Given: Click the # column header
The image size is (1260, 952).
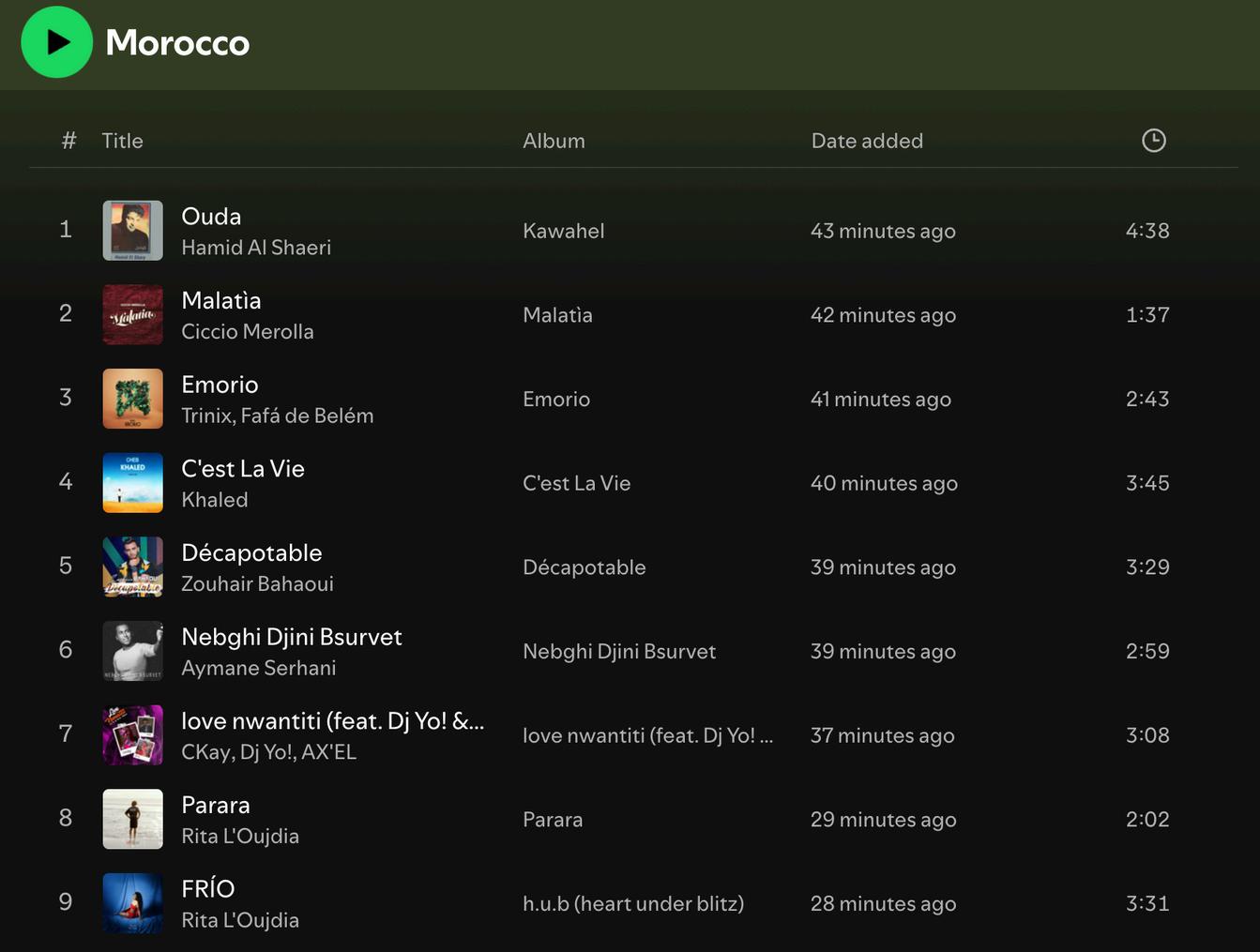Looking at the screenshot, I should [x=68, y=141].
